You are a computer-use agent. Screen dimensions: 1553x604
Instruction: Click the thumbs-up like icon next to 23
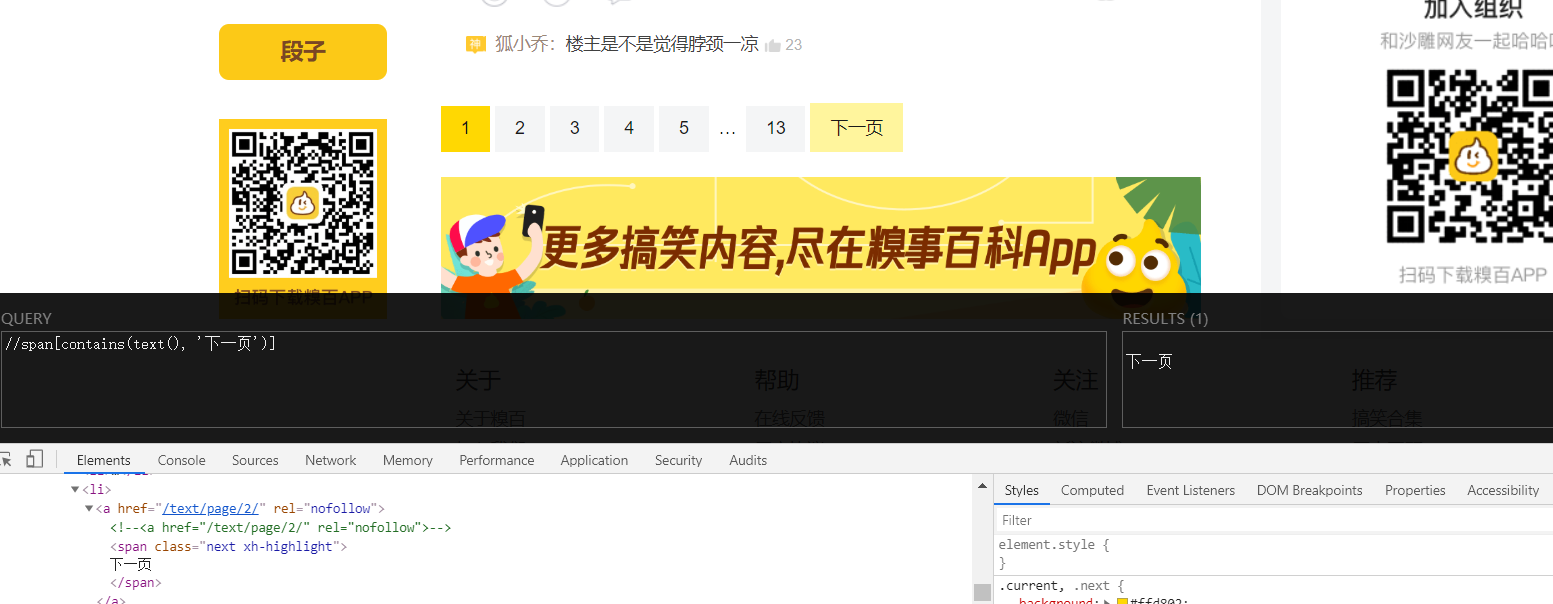(x=774, y=44)
